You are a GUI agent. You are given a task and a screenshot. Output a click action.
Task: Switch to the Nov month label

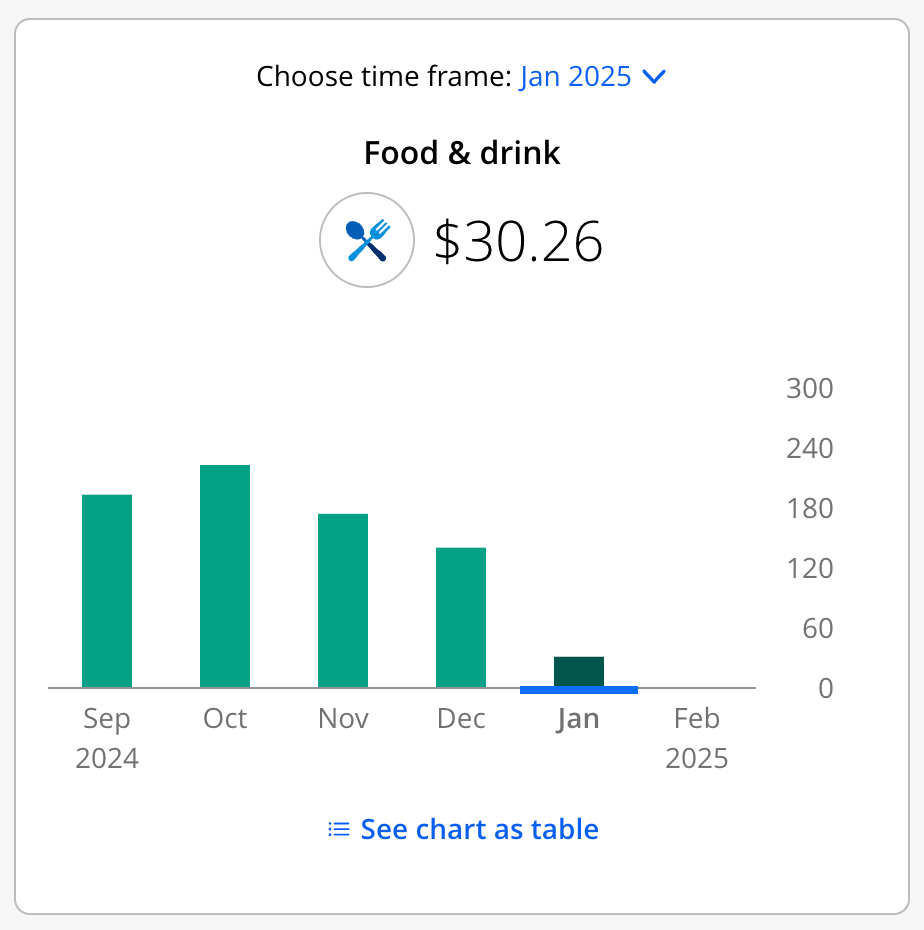pyautogui.click(x=343, y=719)
